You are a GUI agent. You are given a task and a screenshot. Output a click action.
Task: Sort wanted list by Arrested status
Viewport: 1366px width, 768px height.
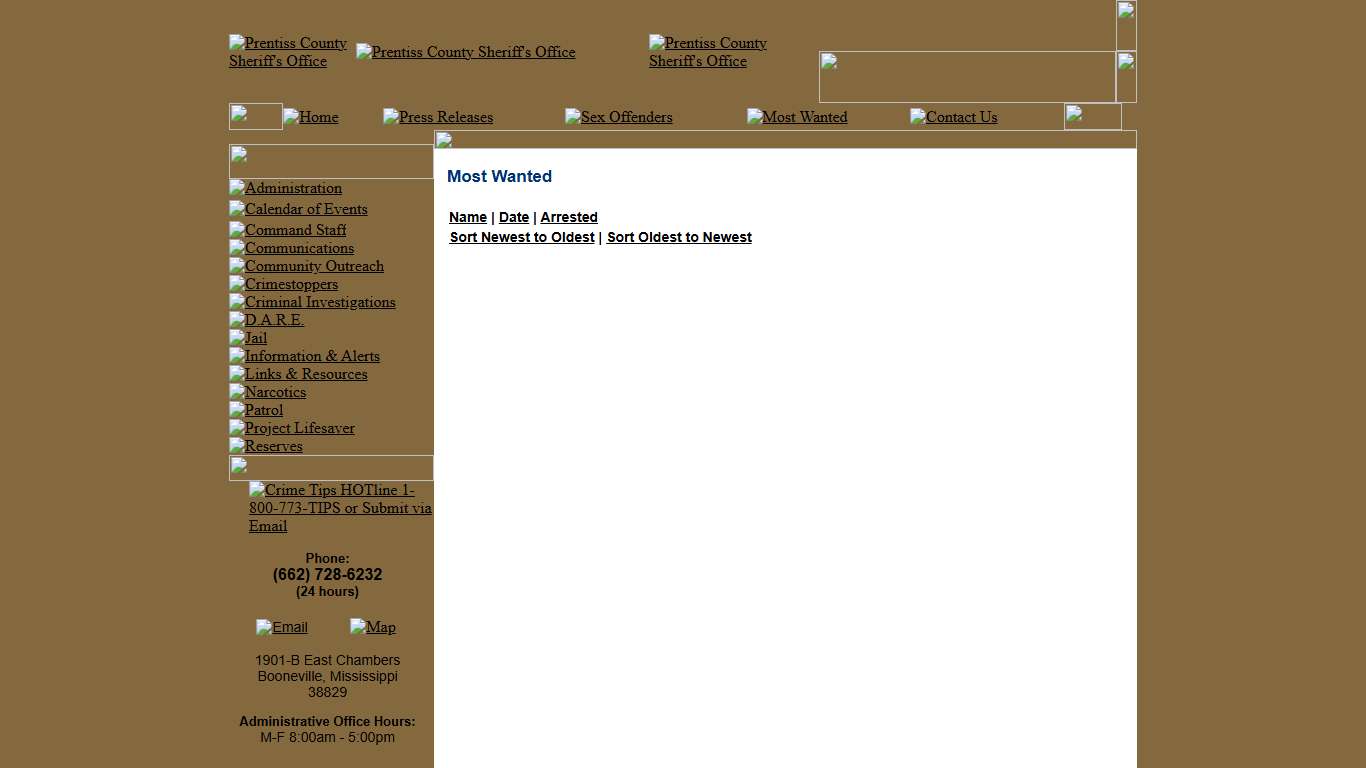tap(569, 217)
